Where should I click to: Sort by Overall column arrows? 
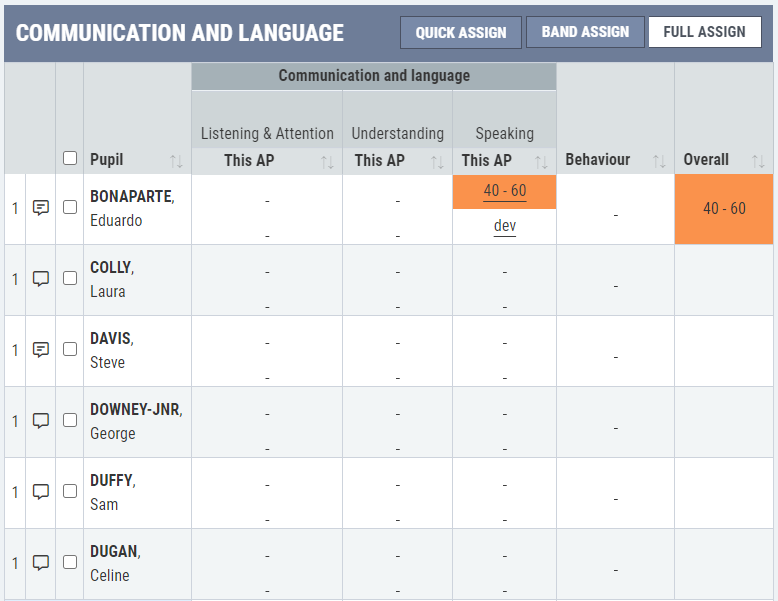tap(758, 161)
